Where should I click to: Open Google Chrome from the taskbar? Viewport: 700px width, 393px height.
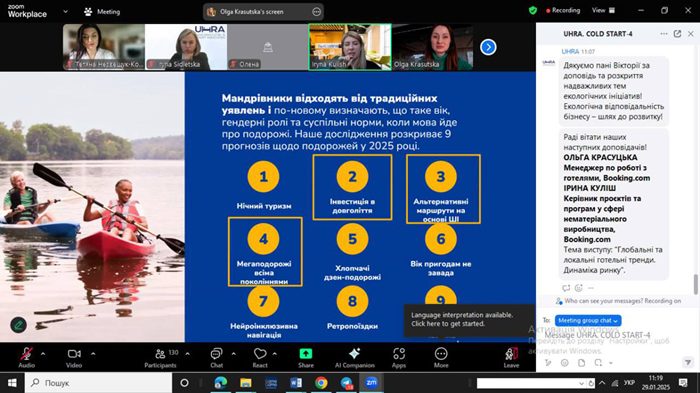point(321,383)
